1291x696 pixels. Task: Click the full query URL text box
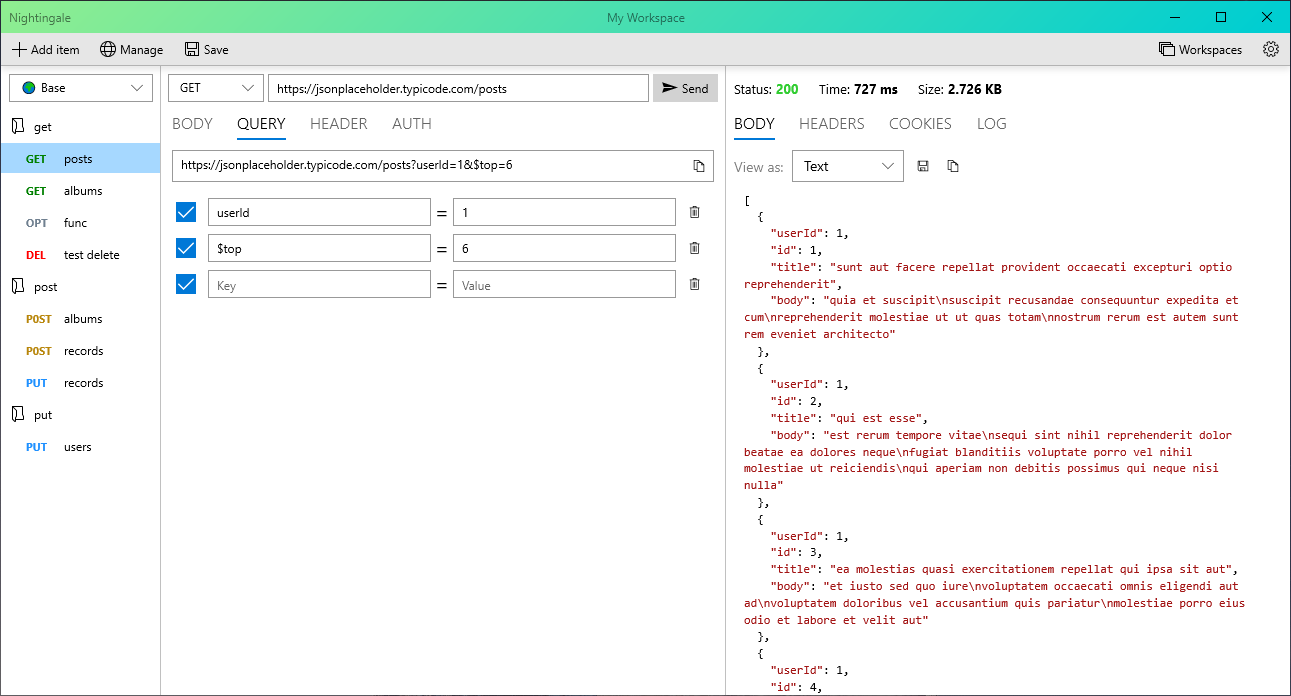pyautogui.click(x=443, y=166)
